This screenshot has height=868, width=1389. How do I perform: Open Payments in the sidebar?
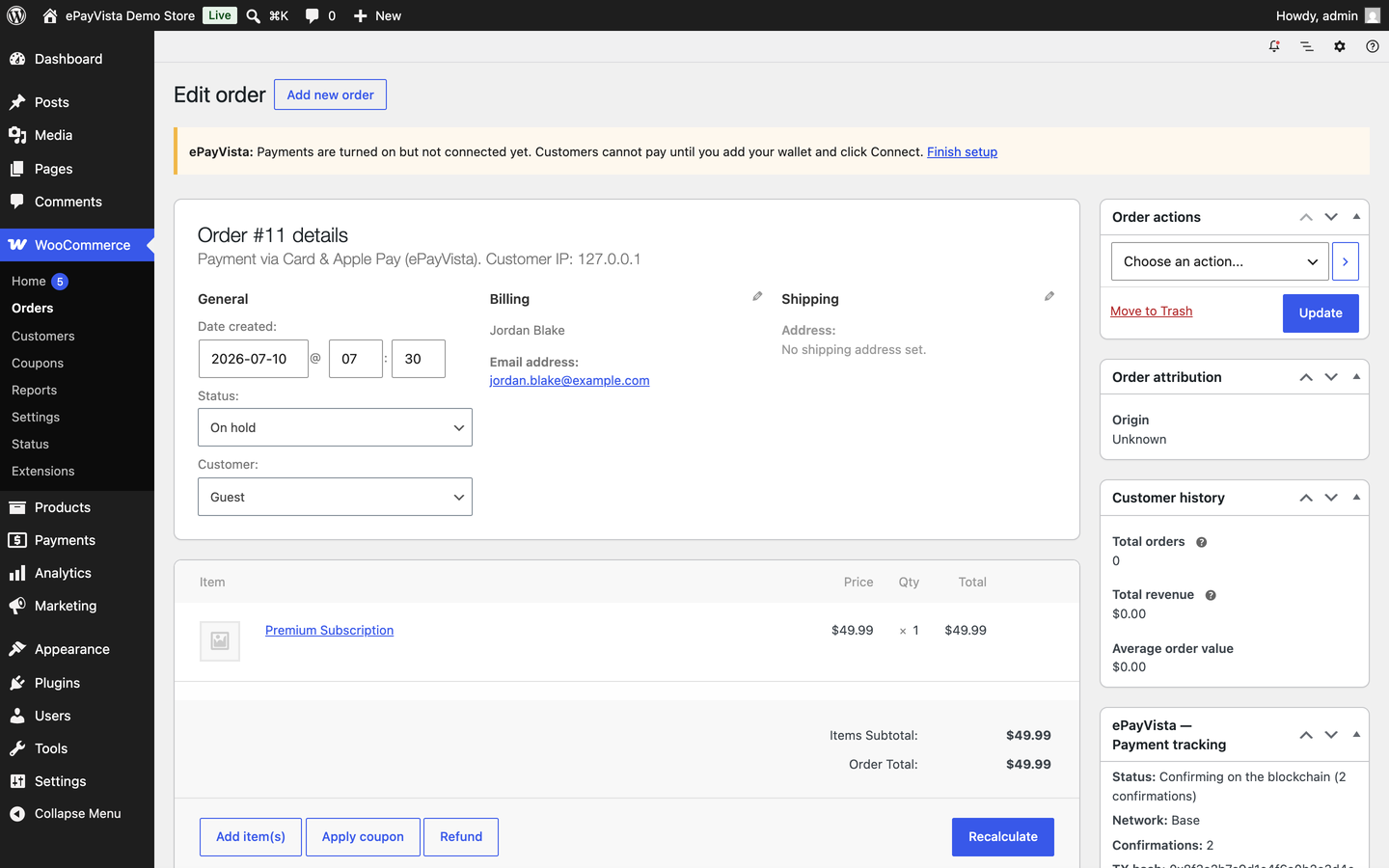tap(77, 540)
